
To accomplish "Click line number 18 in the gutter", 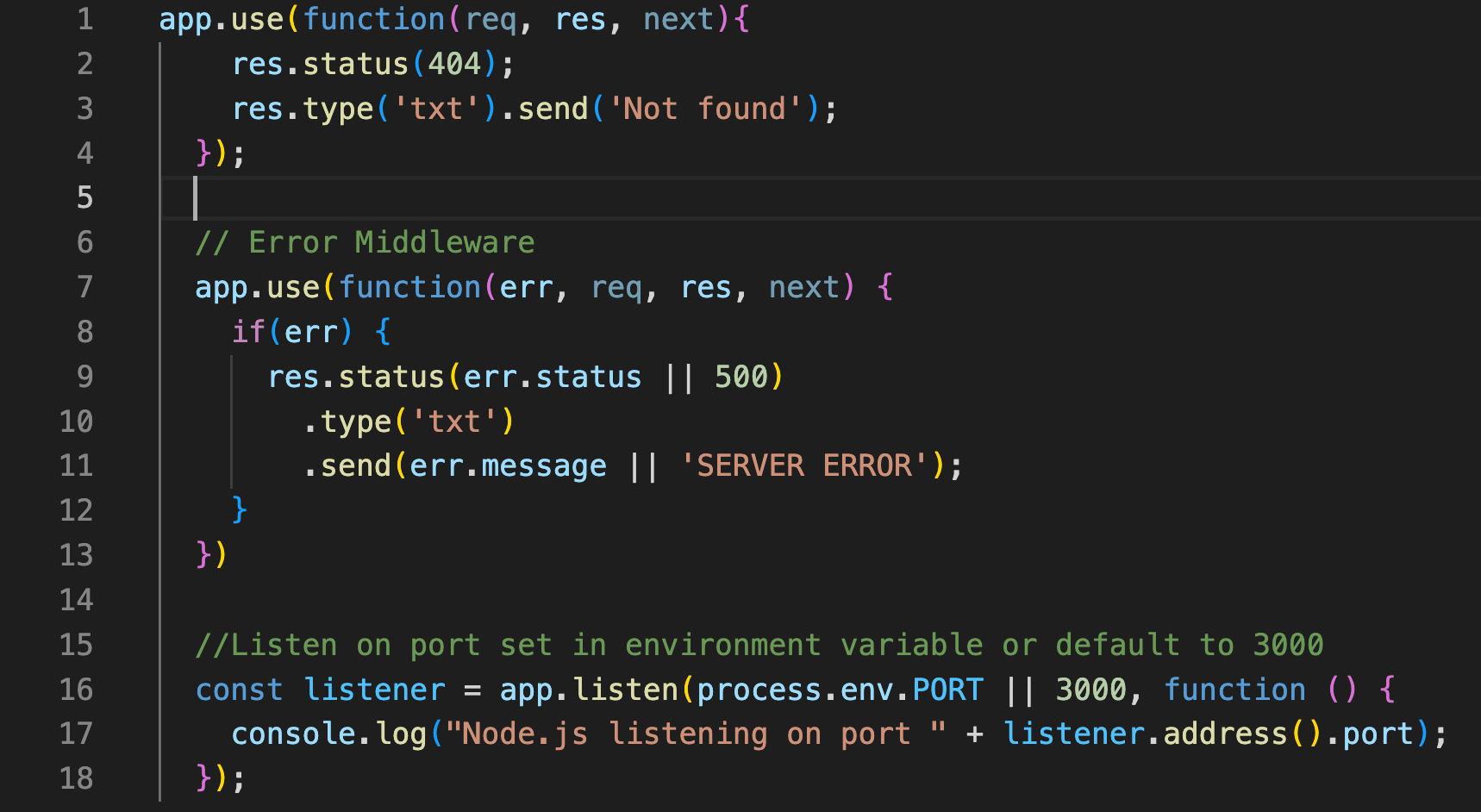I will click(x=76, y=778).
